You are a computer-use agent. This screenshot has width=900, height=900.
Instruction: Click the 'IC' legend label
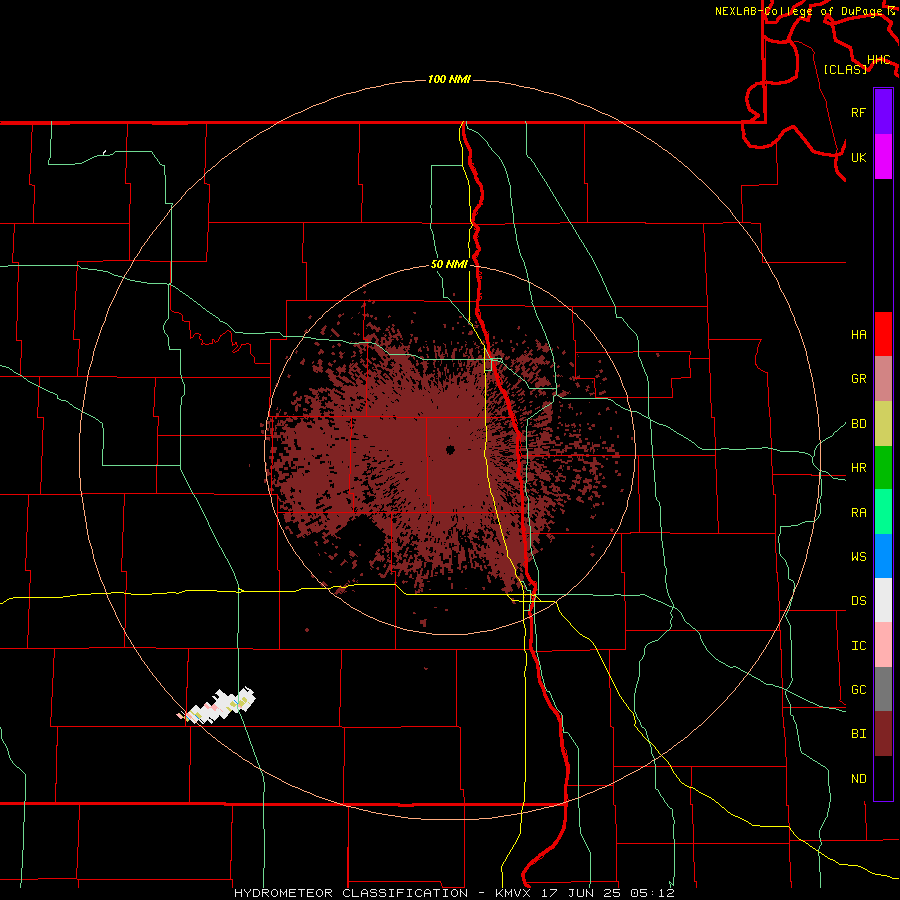point(858,645)
